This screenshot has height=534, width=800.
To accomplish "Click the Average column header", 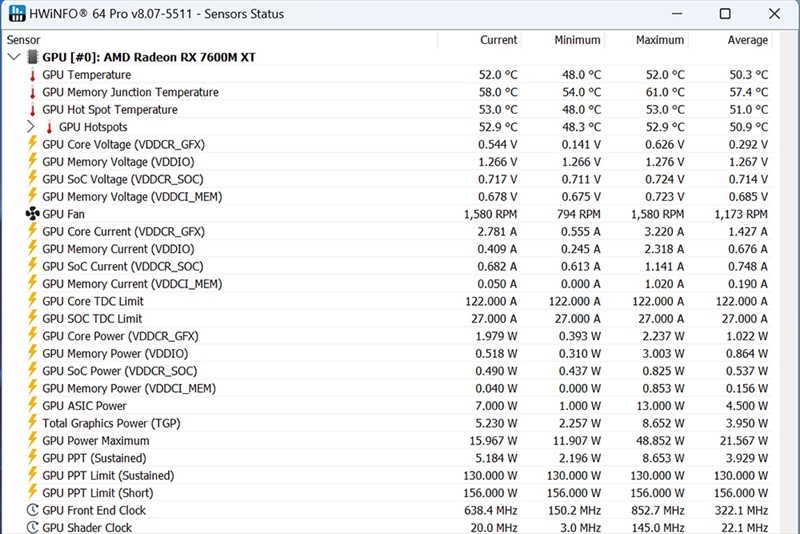I will 747,40.
